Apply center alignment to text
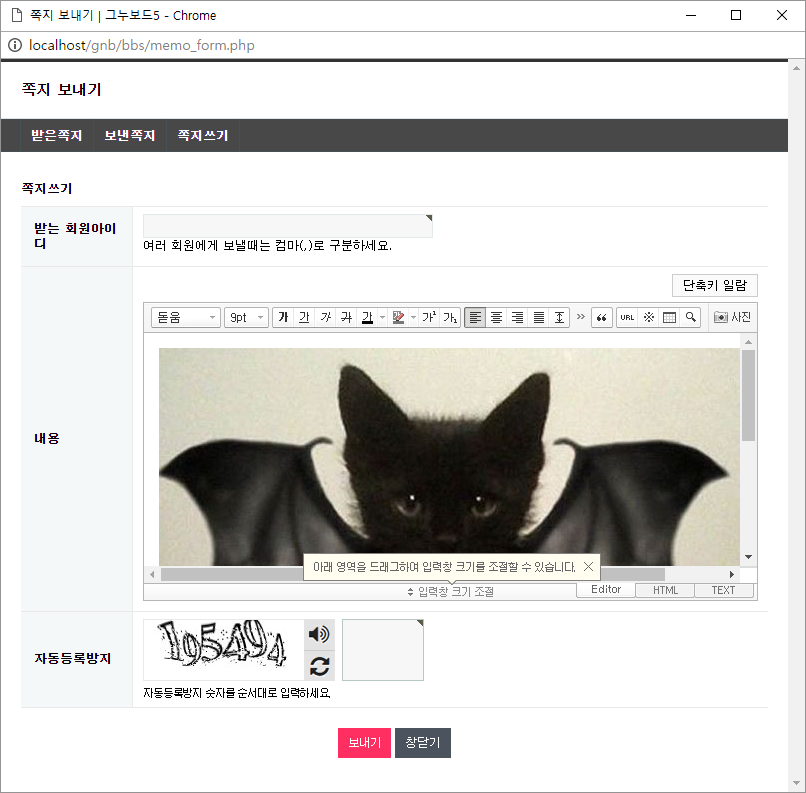Viewport: 806px width, 793px height. (x=496, y=318)
